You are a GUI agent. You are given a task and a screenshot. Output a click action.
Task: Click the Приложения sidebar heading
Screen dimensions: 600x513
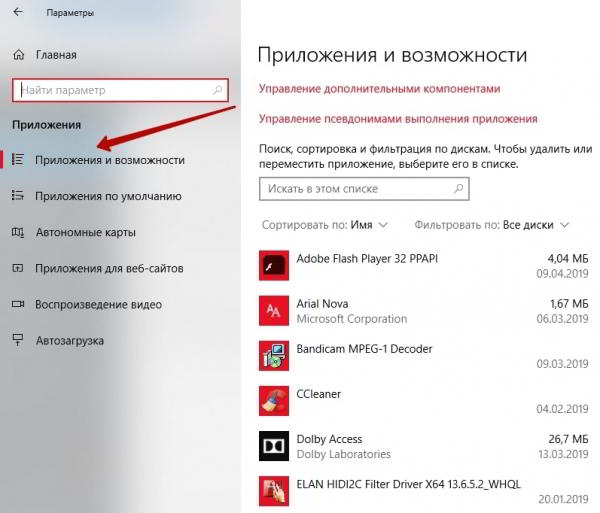point(46,125)
